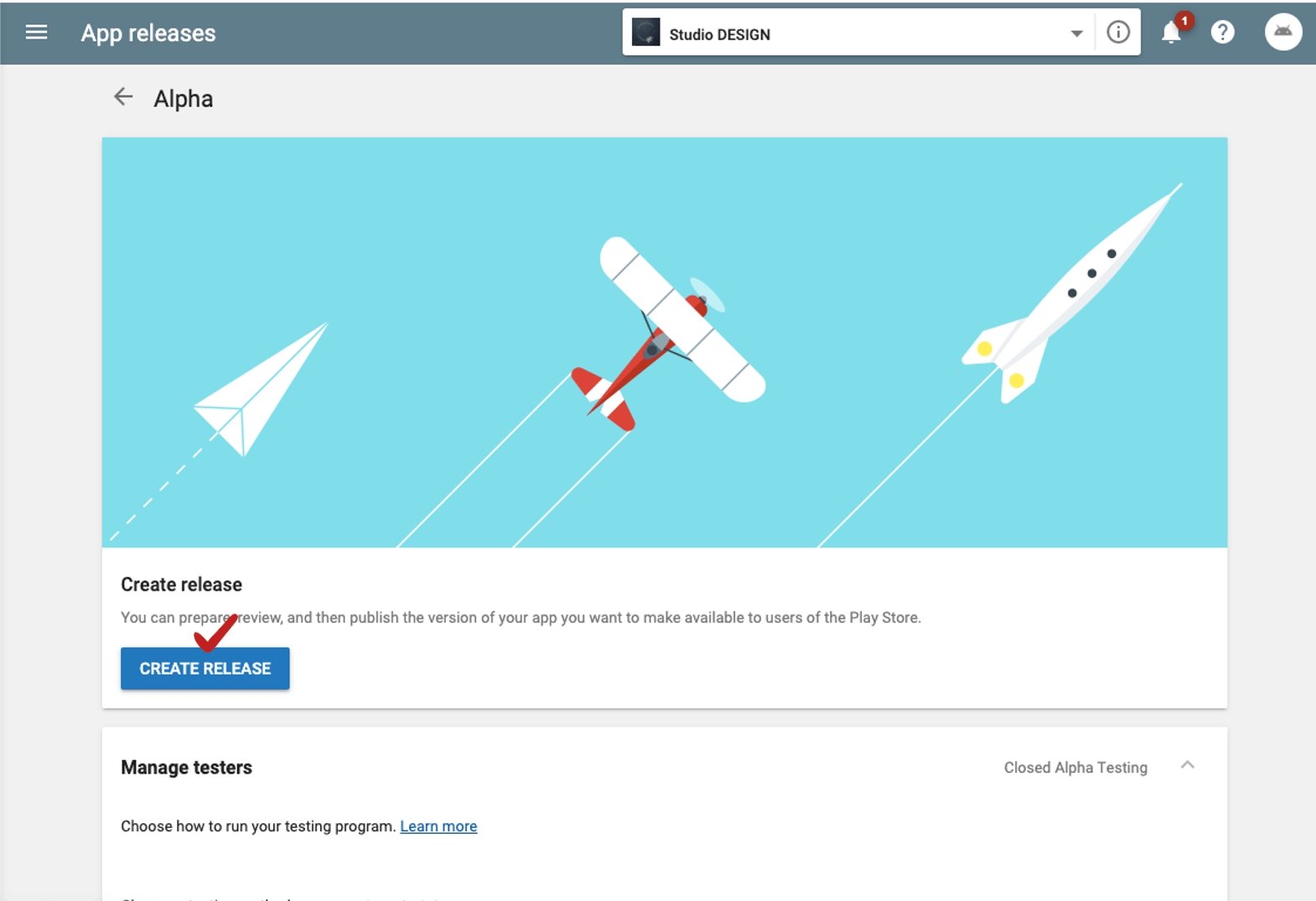Click the paper airplane illustration
The height and width of the screenshot is (901, 1316).
[261, 390]
